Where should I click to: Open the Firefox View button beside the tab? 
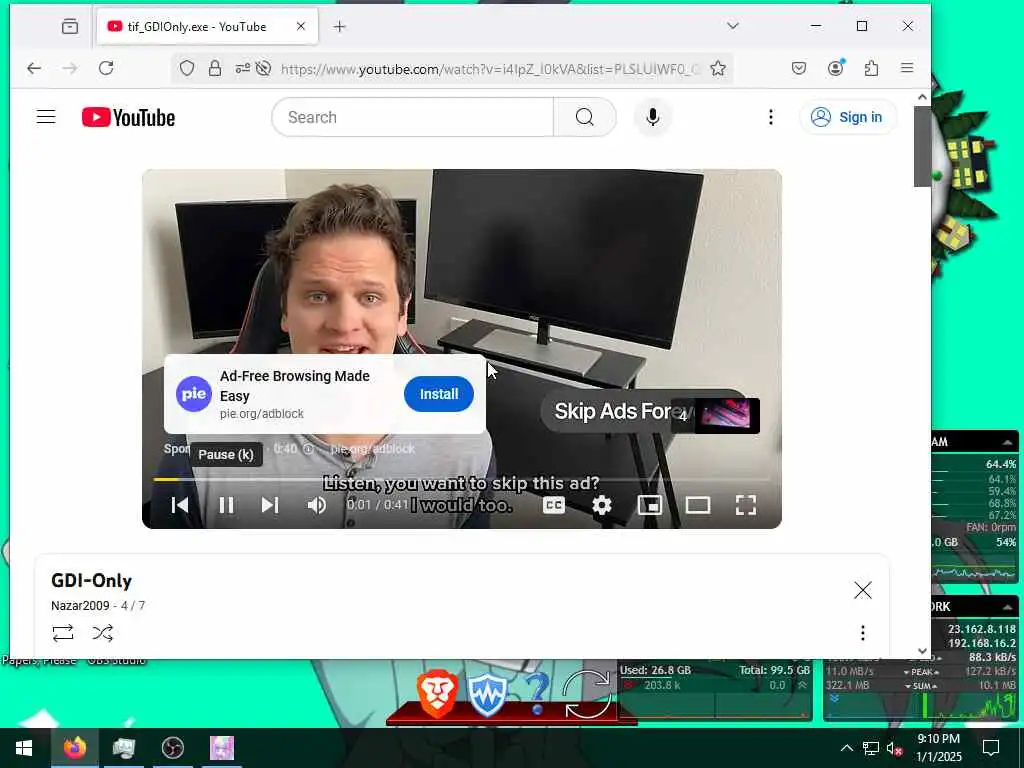(x=70, y=26)
